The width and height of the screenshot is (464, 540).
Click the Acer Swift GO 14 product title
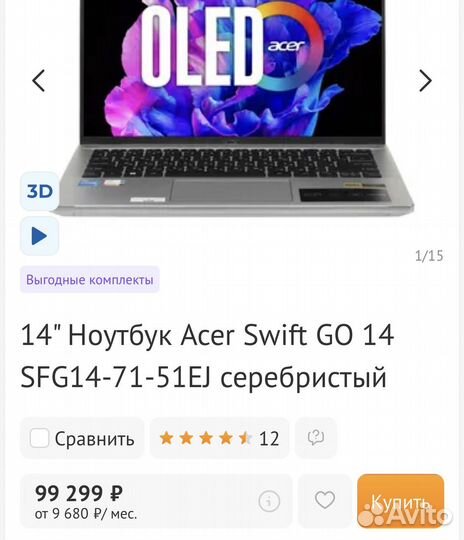(207, 355)
